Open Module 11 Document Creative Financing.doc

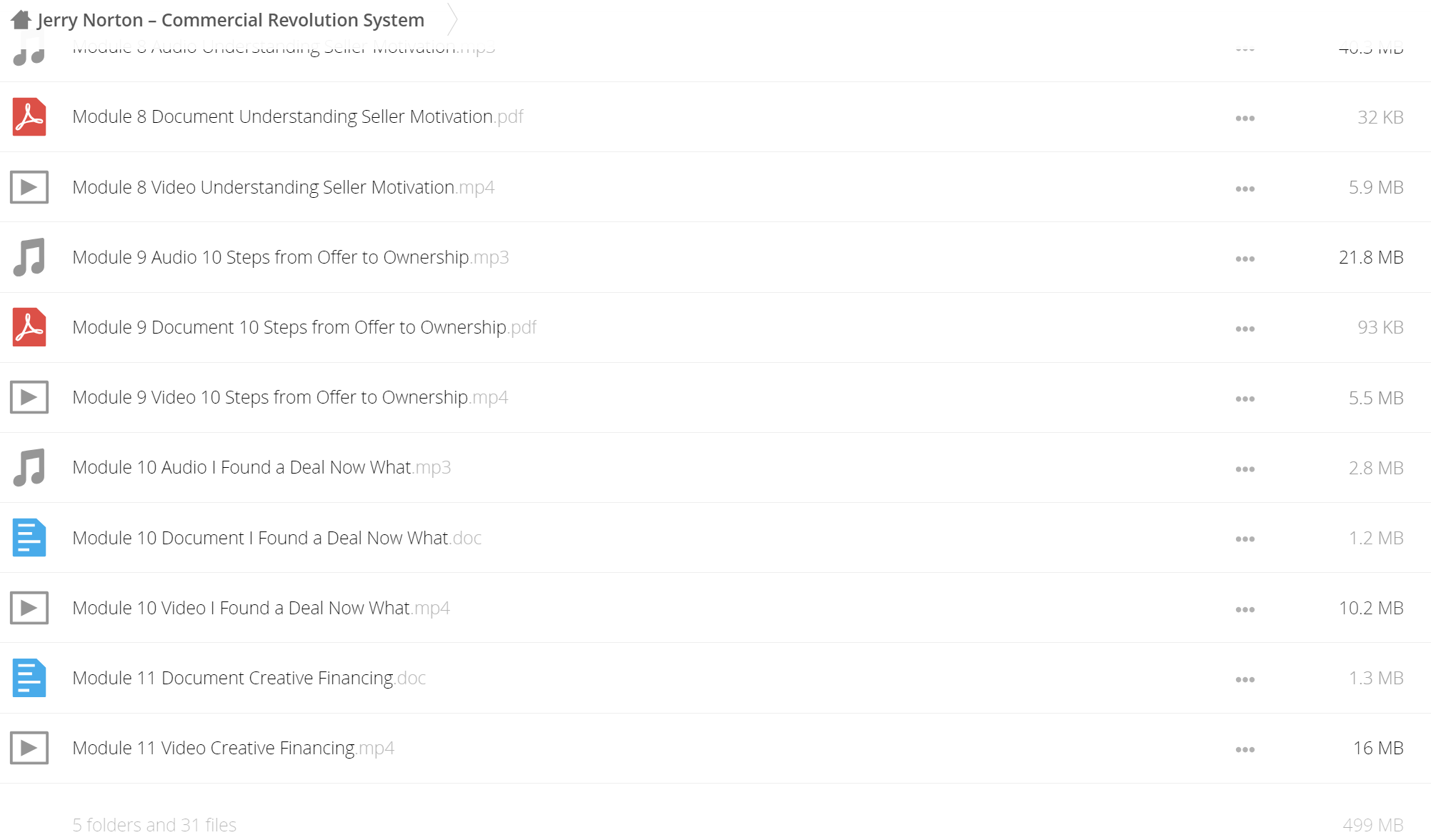tap(249, 678)
